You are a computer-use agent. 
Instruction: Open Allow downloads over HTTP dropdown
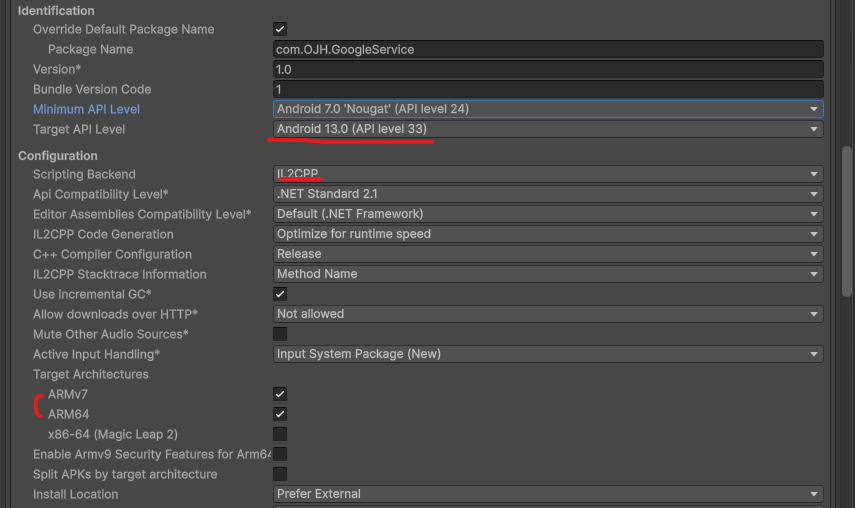pos(548,314)
